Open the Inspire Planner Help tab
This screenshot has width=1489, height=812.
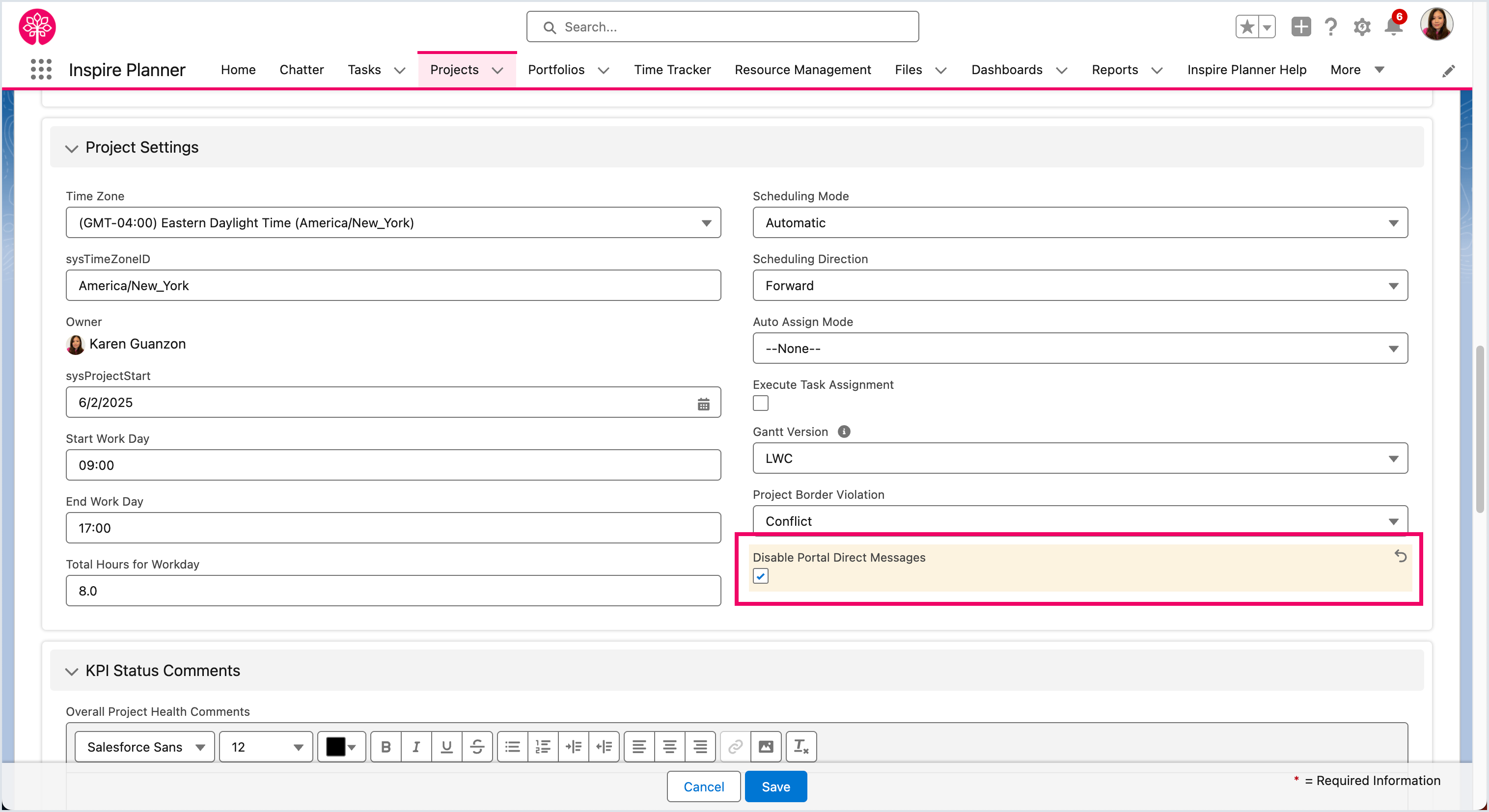[1246, 70]
